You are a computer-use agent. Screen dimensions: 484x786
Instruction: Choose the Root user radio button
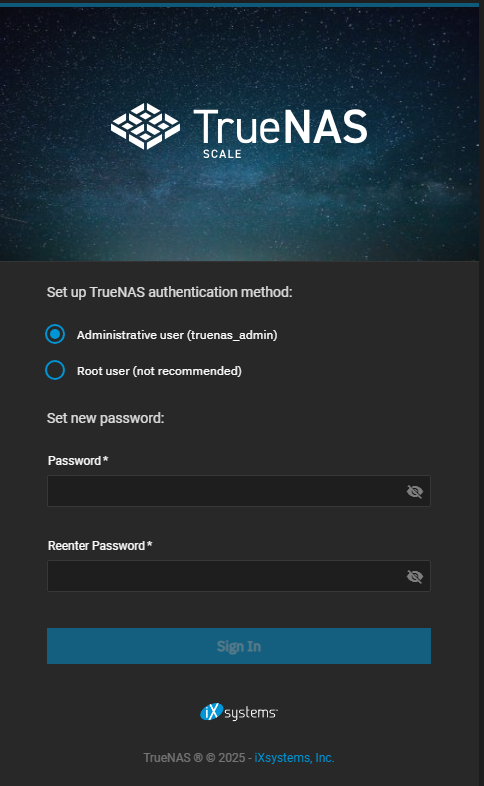55,370
